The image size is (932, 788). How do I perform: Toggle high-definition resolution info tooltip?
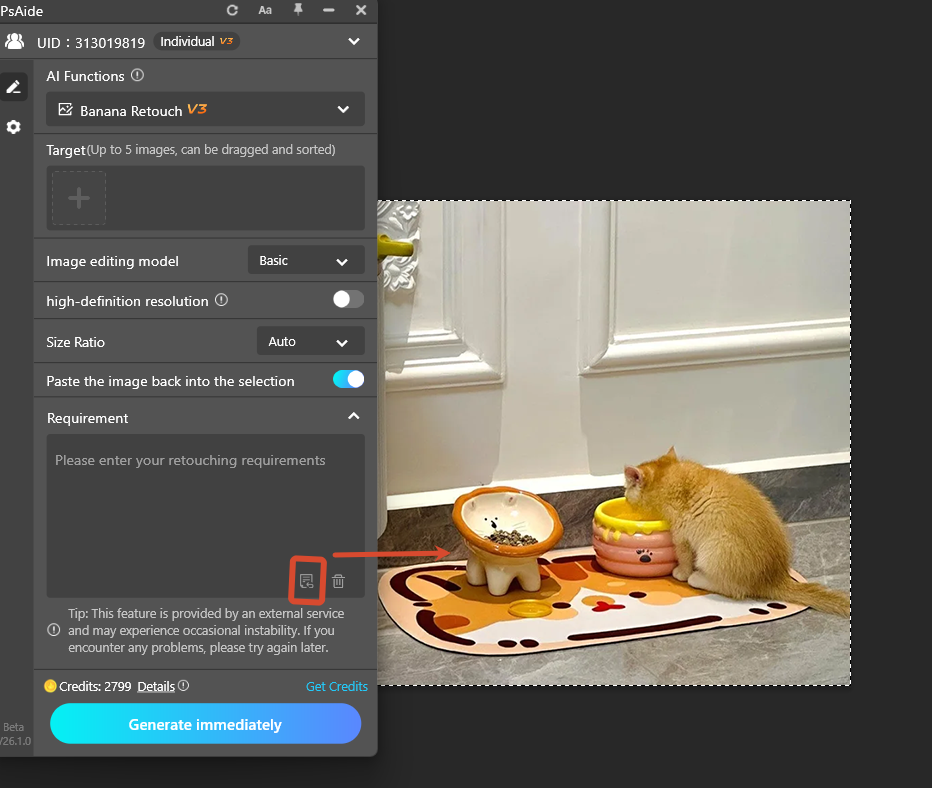pyautogui.click(x=221, y=299)
